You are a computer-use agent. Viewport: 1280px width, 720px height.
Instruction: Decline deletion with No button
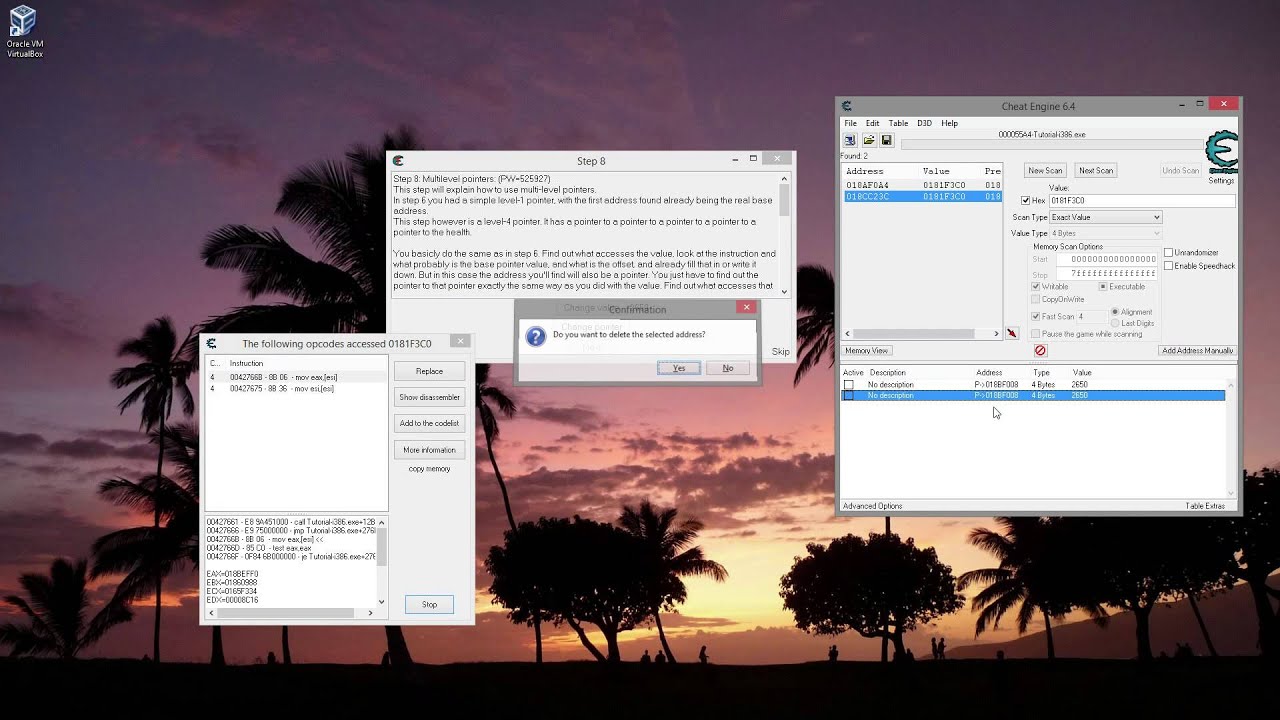pyautogui.click(x=728, y=368)
